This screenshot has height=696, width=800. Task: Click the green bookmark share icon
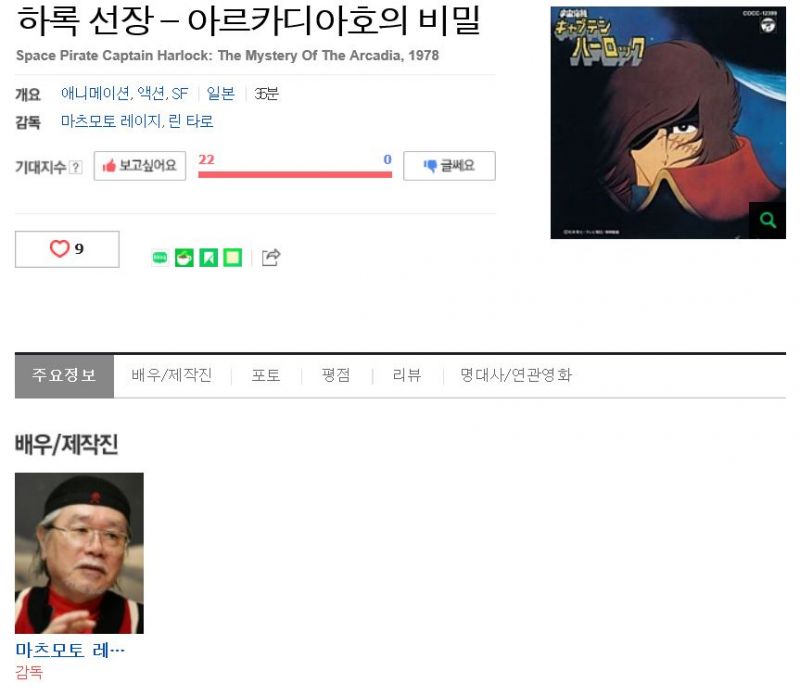[x=209, y=258]
